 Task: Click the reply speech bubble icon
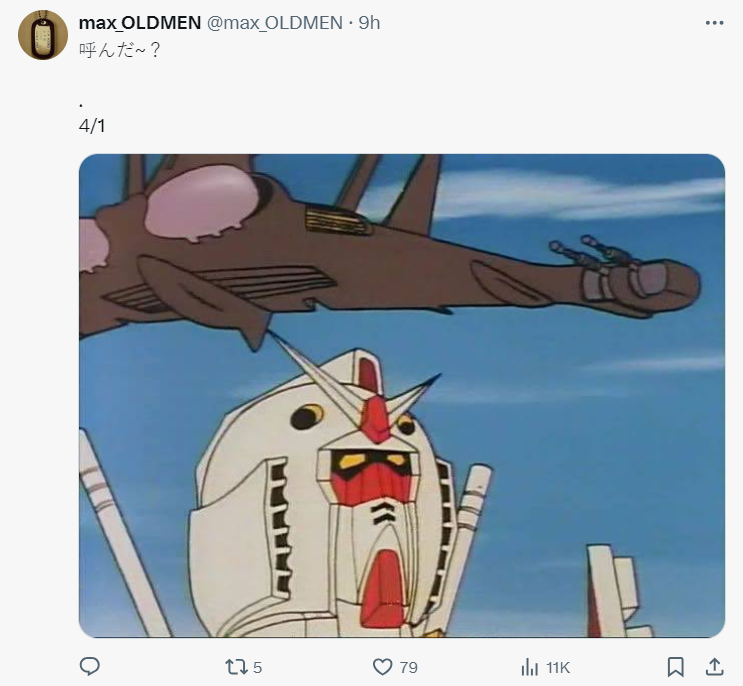point(90,666)
